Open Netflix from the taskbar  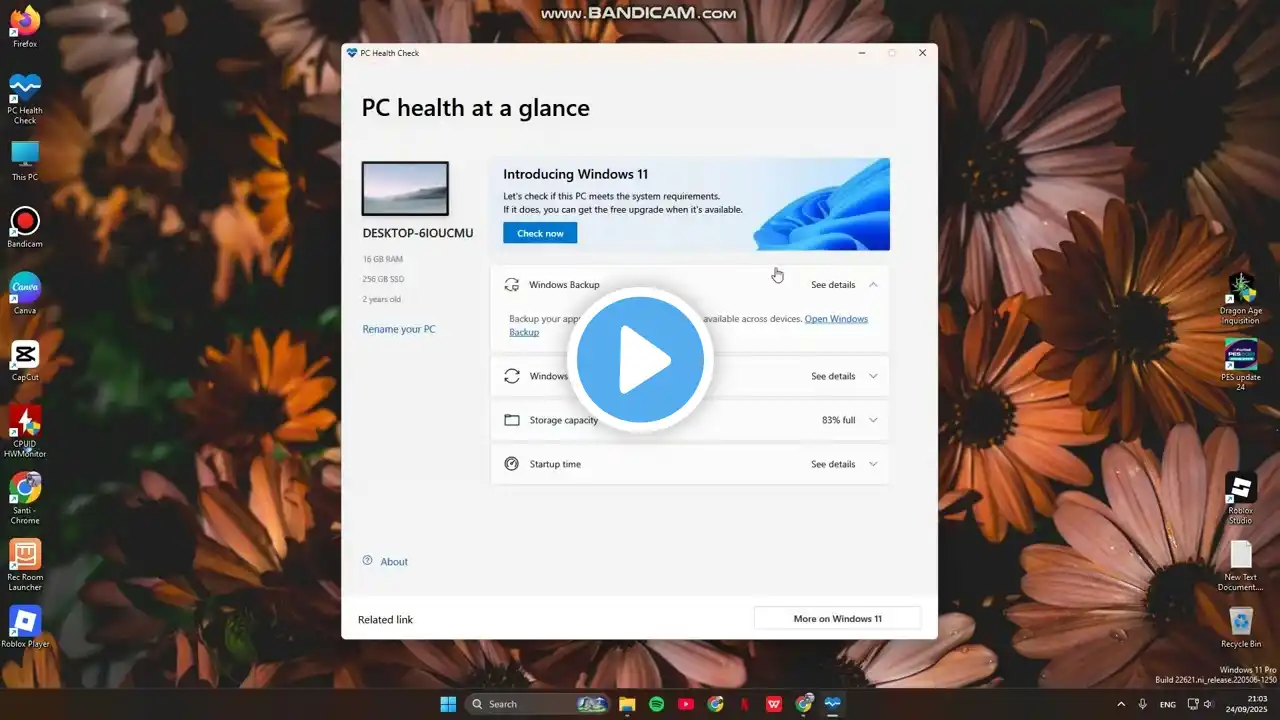(744, 704)
